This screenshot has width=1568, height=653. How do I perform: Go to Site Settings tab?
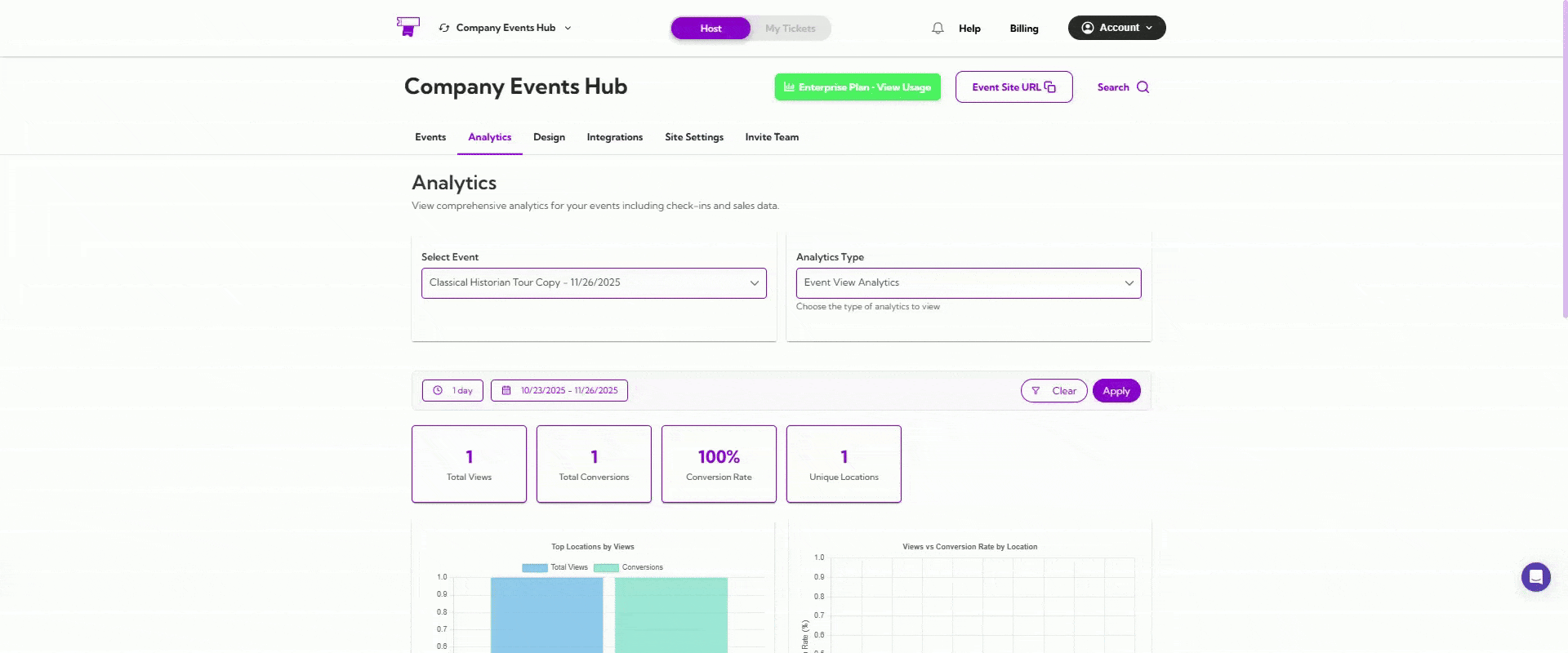point(694,137)
